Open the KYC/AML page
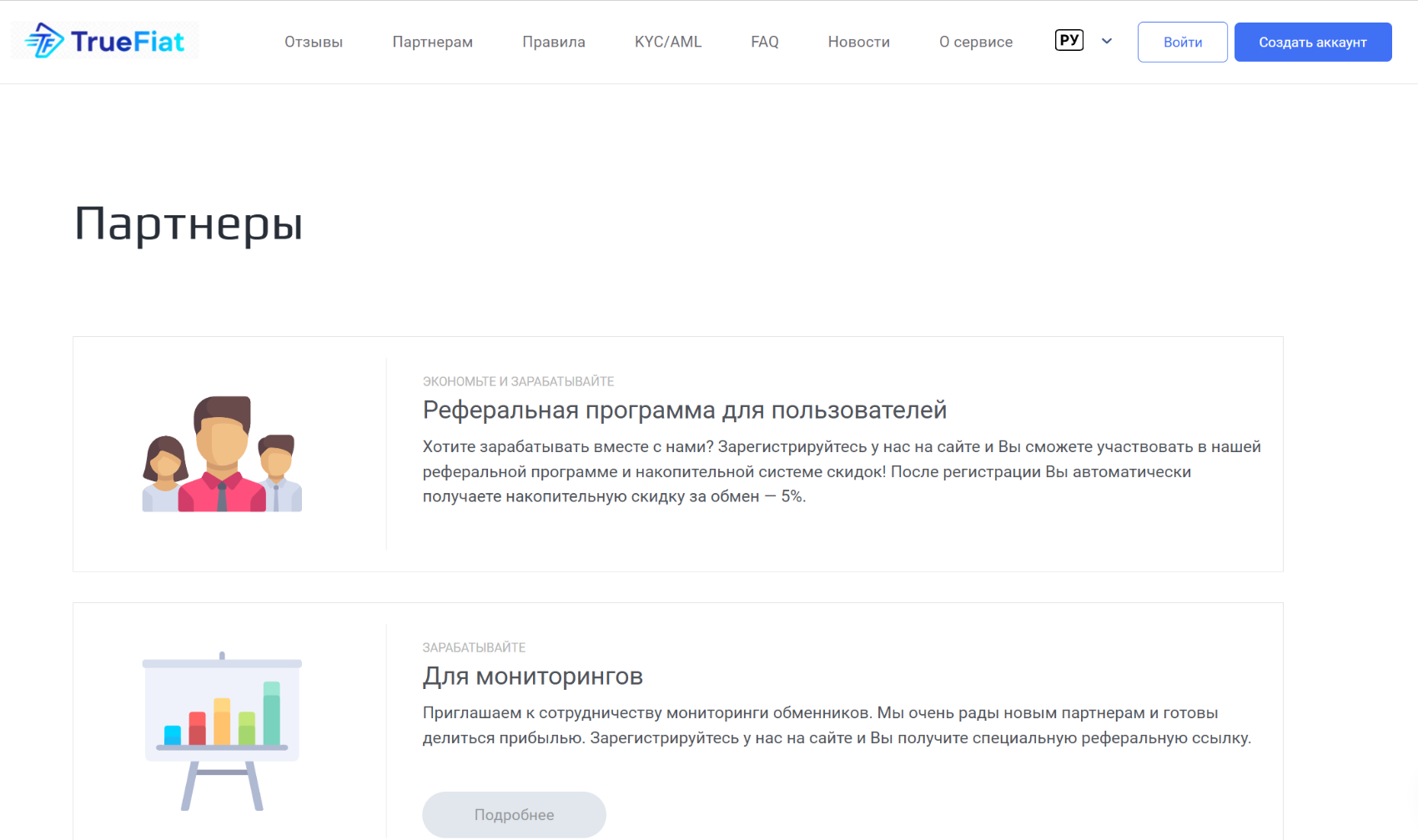1418x840 pixels. click(668, 42)
